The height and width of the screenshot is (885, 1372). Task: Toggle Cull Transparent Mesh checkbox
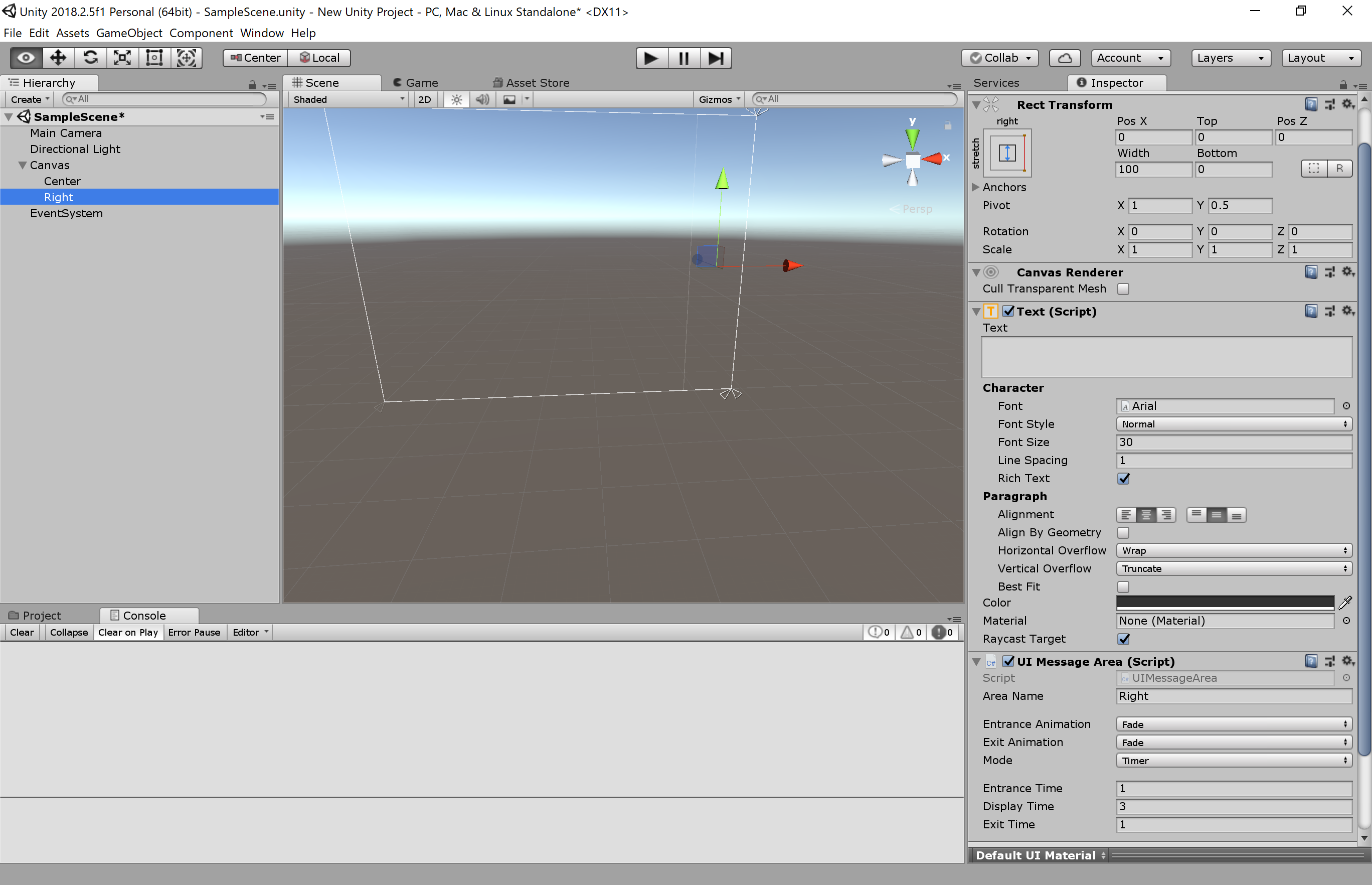click(x=1123, y=288)
